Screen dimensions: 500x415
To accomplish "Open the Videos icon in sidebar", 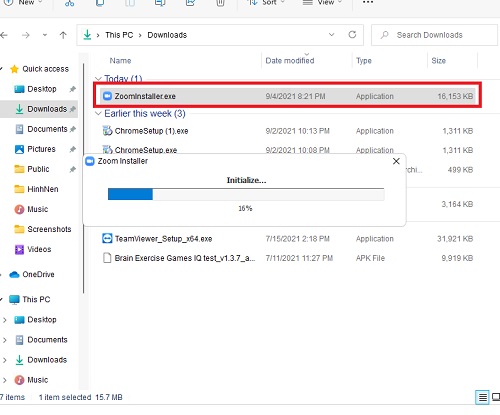I will pos(19,249).
